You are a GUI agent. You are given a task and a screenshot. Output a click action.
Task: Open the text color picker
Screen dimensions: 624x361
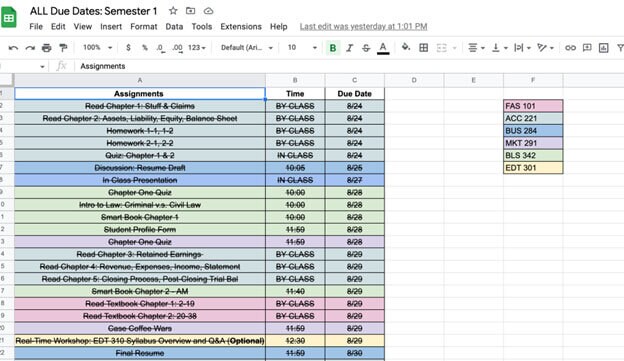383,48
